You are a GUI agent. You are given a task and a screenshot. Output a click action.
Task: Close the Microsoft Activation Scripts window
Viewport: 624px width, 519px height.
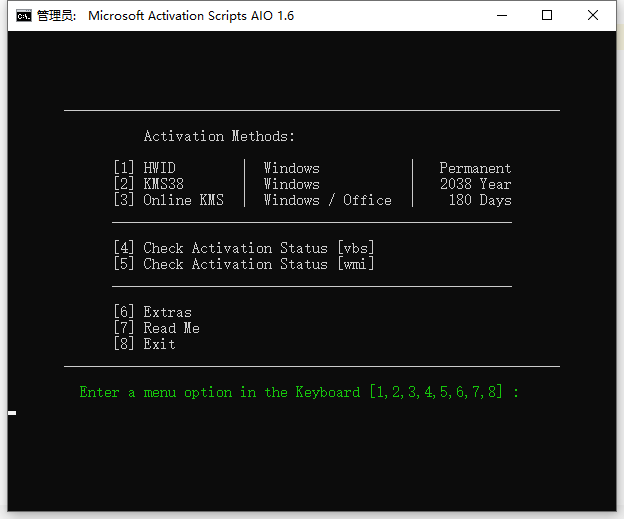pos(593,16)
